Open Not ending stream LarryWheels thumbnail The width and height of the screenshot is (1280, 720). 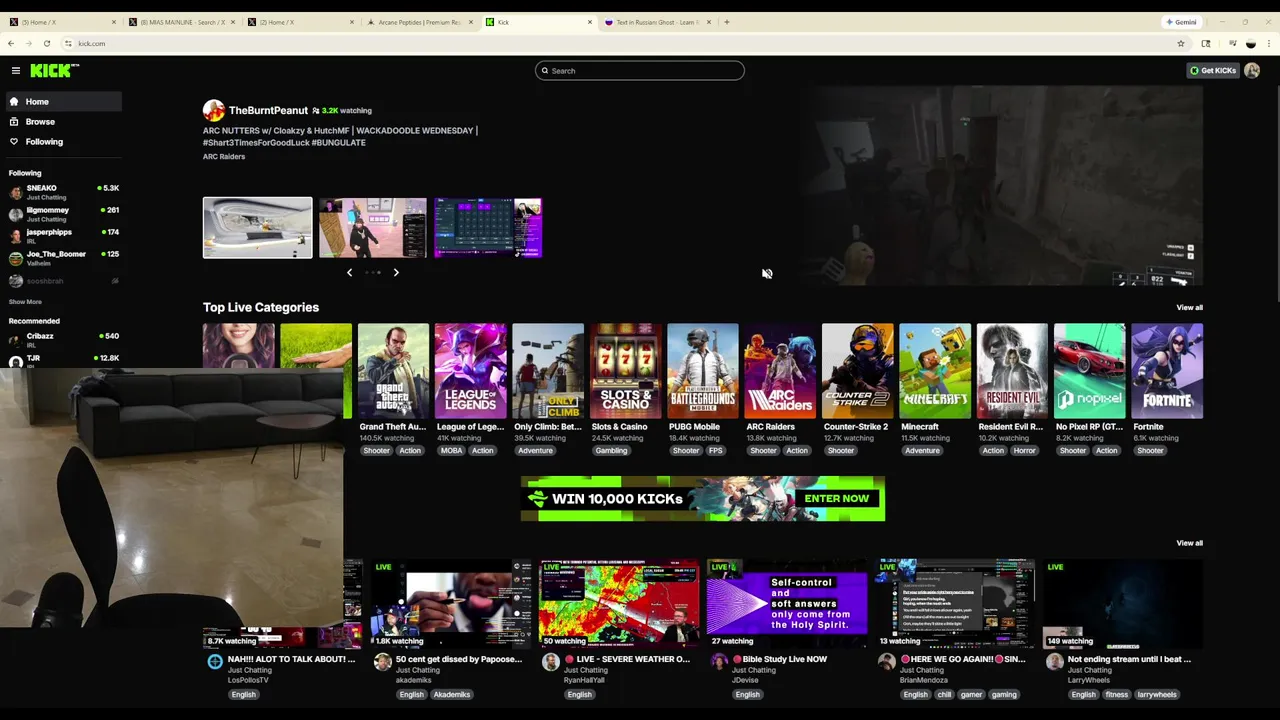1123,603
